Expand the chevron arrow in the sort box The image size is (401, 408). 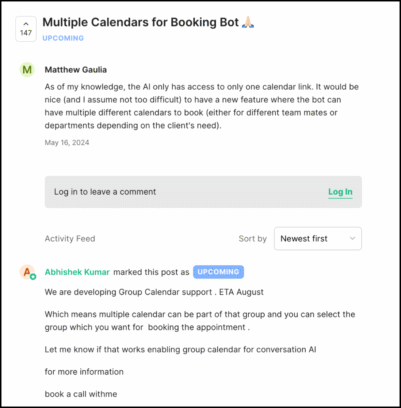click(x=352, y=239)
